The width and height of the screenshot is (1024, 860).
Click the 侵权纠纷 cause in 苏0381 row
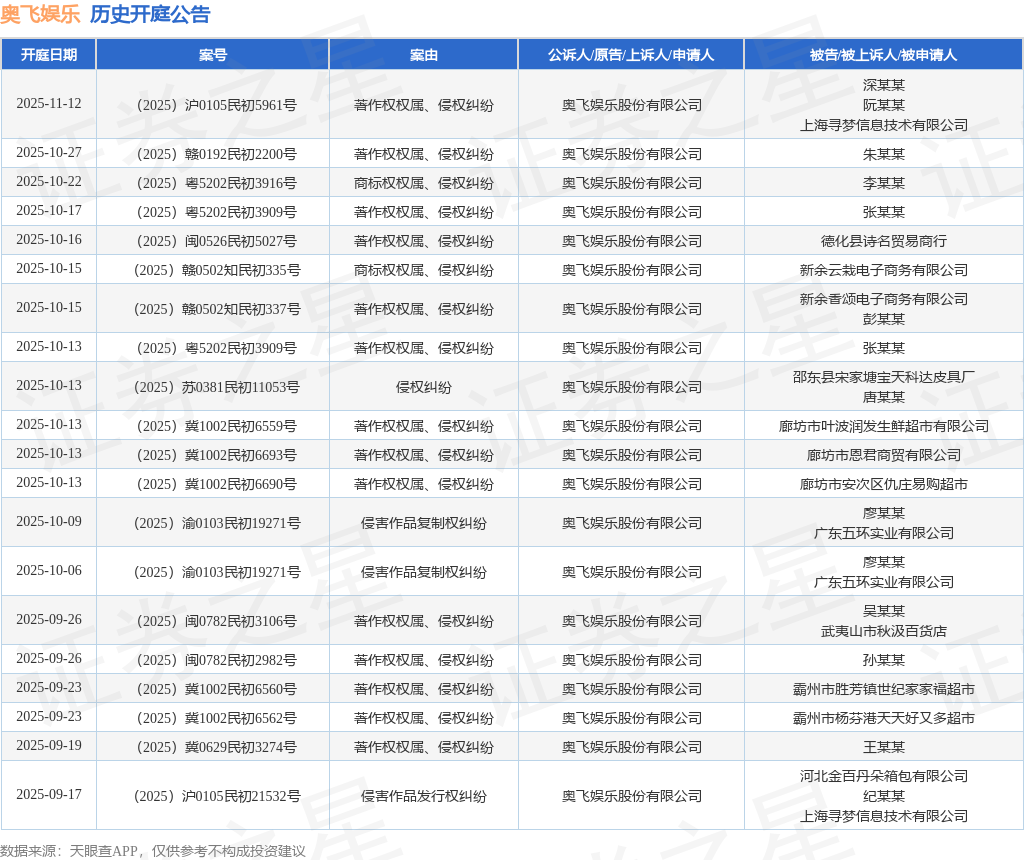[x=424, y=387]
